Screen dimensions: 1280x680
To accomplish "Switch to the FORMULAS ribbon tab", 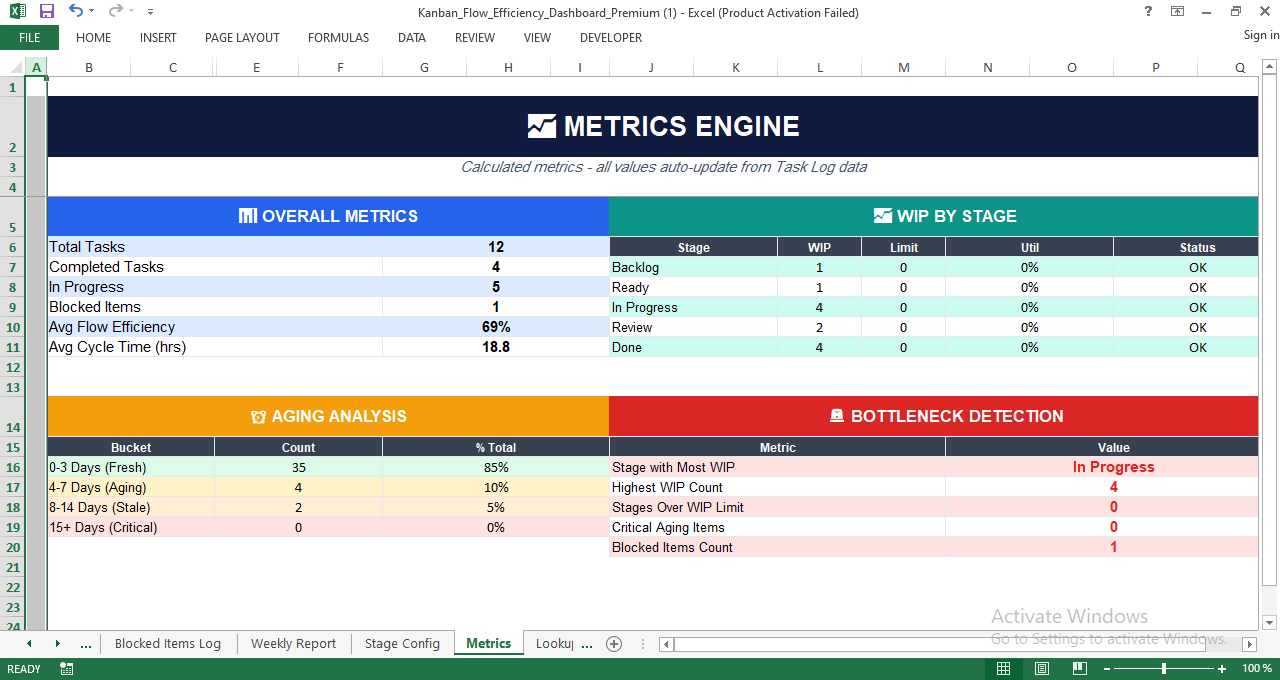I will 338,37.
